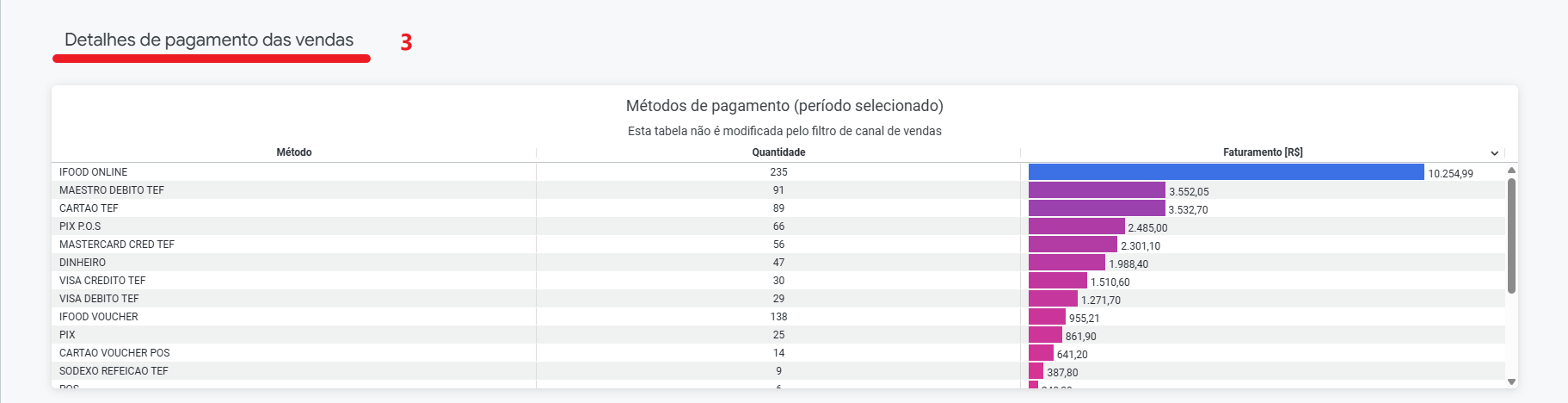Select the IFOOD ONLINE row
This screenshot has height=403, width=1568.
[x=93, y=172]
